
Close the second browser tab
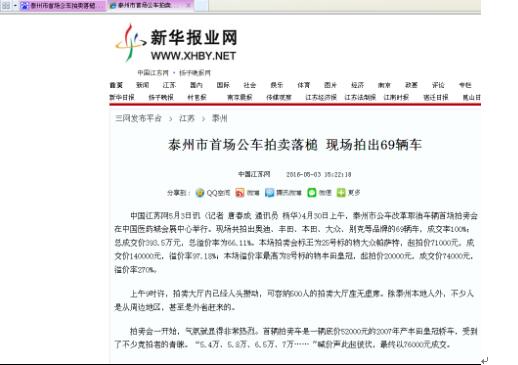[188, 5]
